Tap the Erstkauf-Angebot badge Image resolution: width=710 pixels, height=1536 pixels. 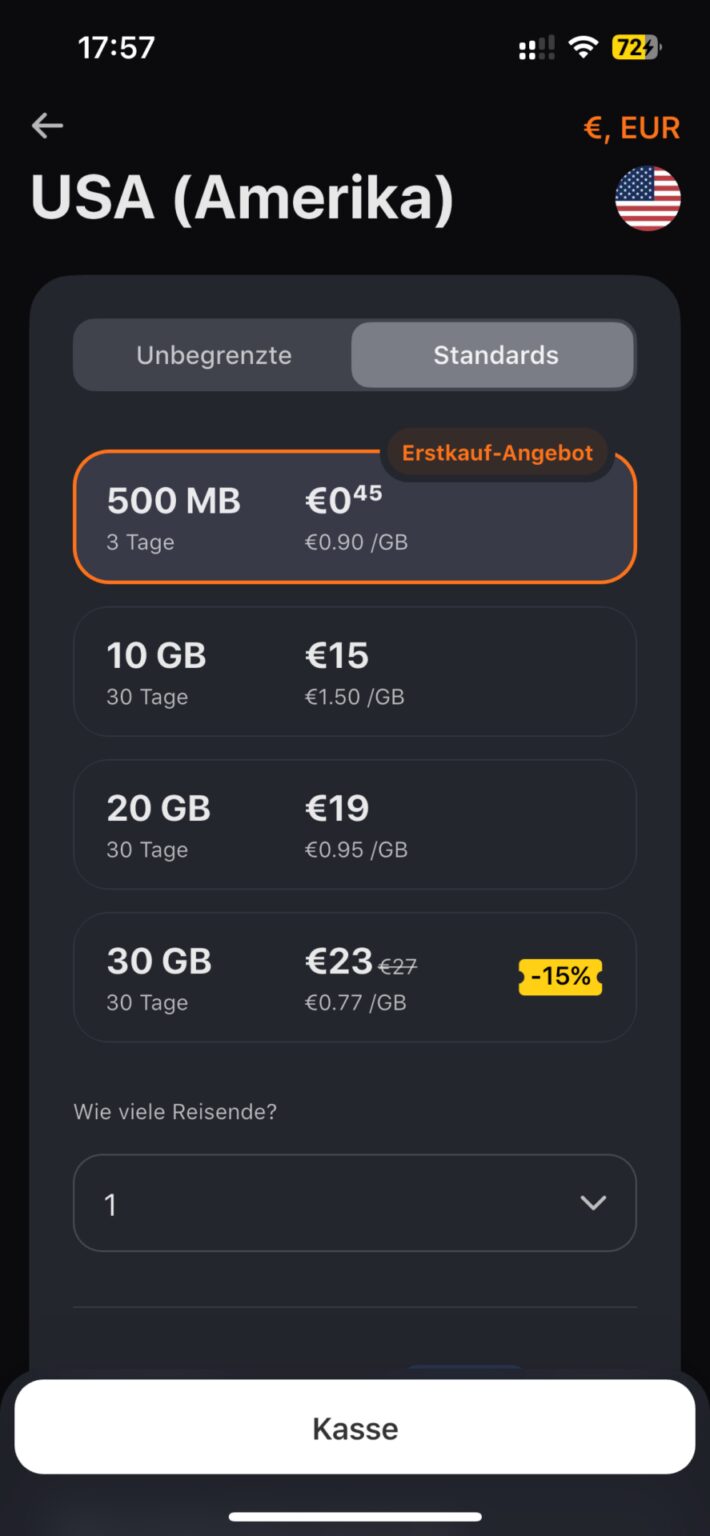496,453
